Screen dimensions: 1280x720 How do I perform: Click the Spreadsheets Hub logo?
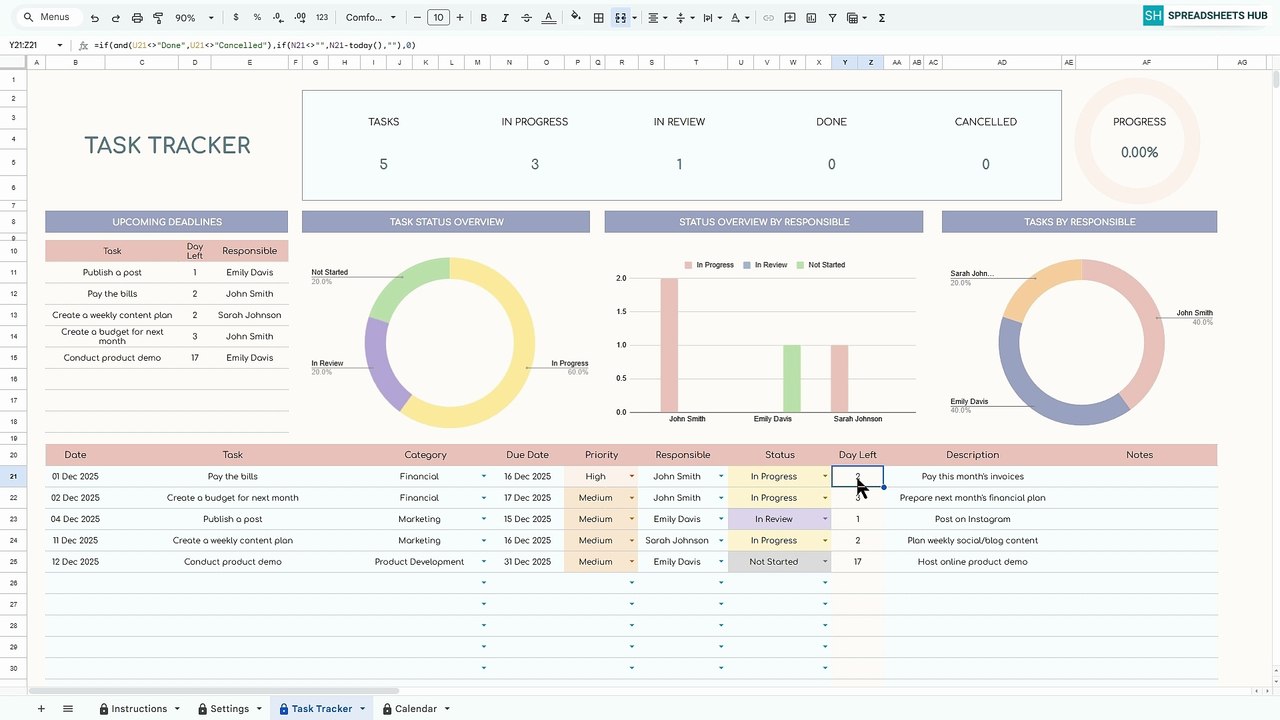[x=1205, y=15]
